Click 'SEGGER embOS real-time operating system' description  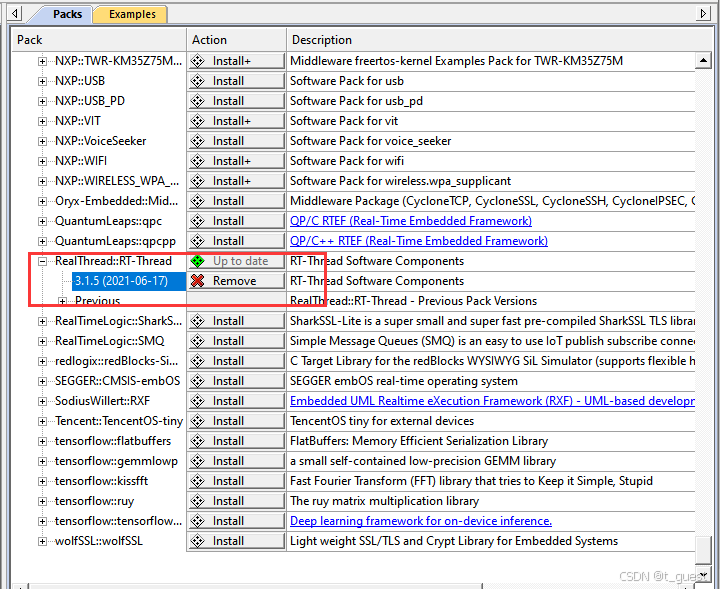404,381
